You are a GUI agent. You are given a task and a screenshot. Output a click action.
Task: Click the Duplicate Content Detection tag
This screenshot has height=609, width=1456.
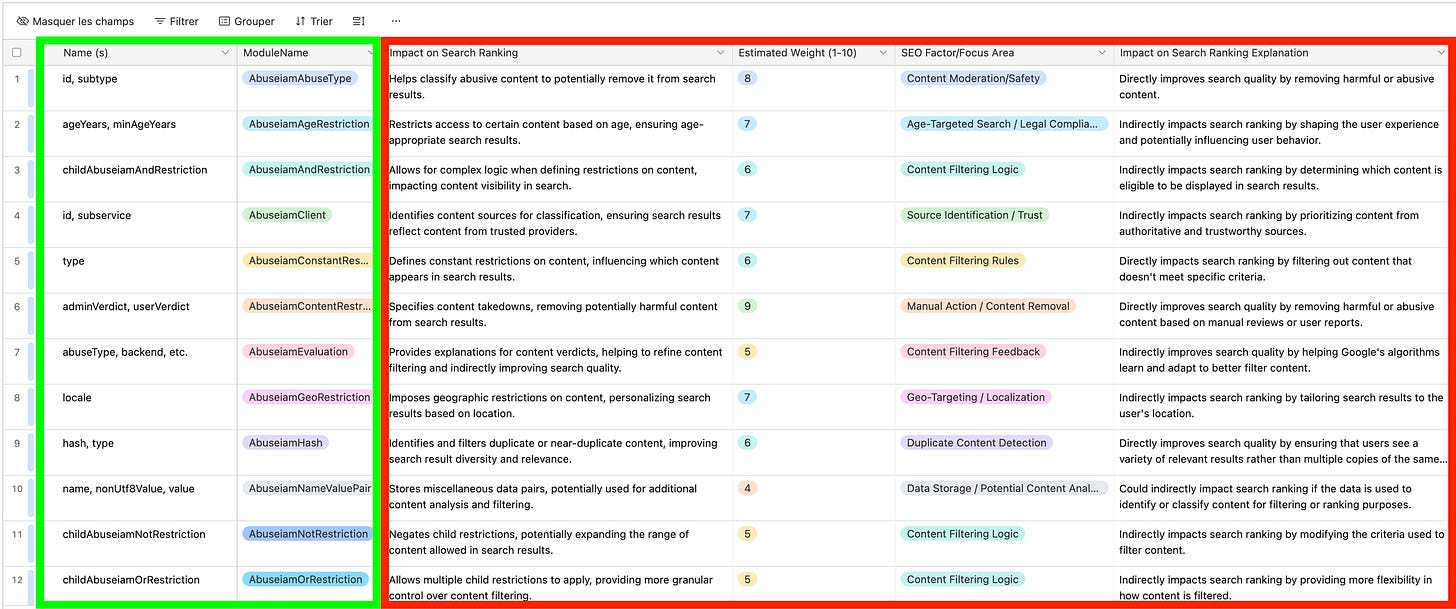click(x=977, y=443)
